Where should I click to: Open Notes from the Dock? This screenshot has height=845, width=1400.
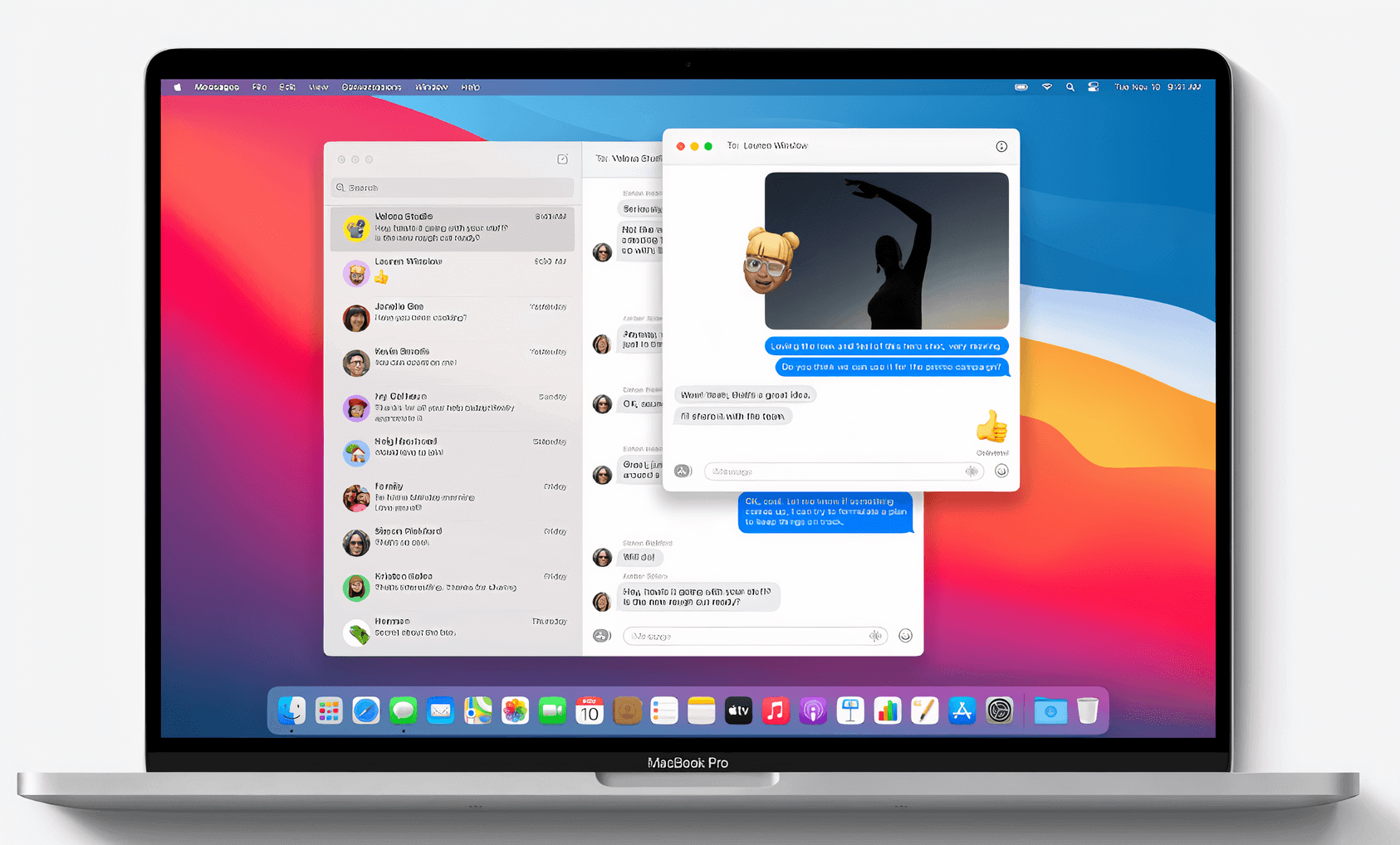pyautogui.click(x=702, y=711)
